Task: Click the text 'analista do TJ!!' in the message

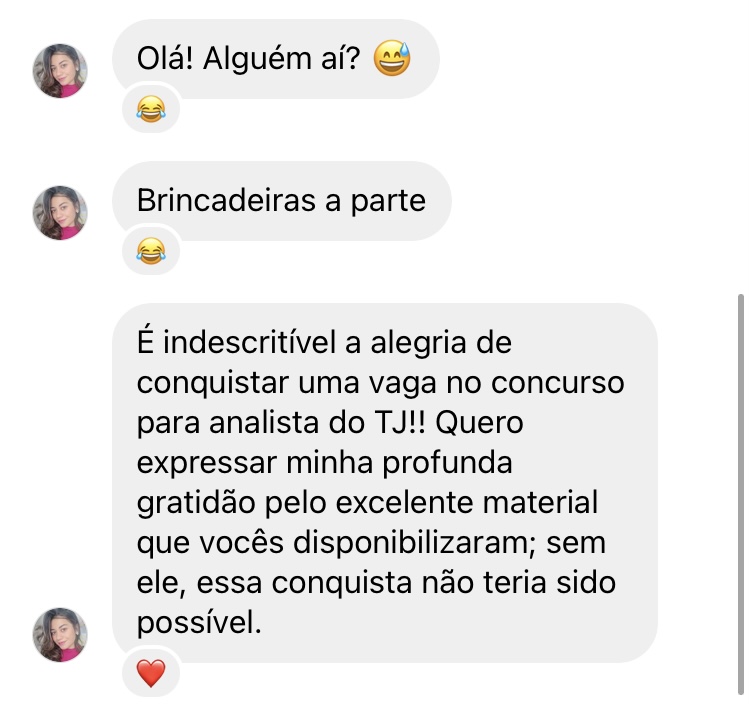Action: click(317, 423)
